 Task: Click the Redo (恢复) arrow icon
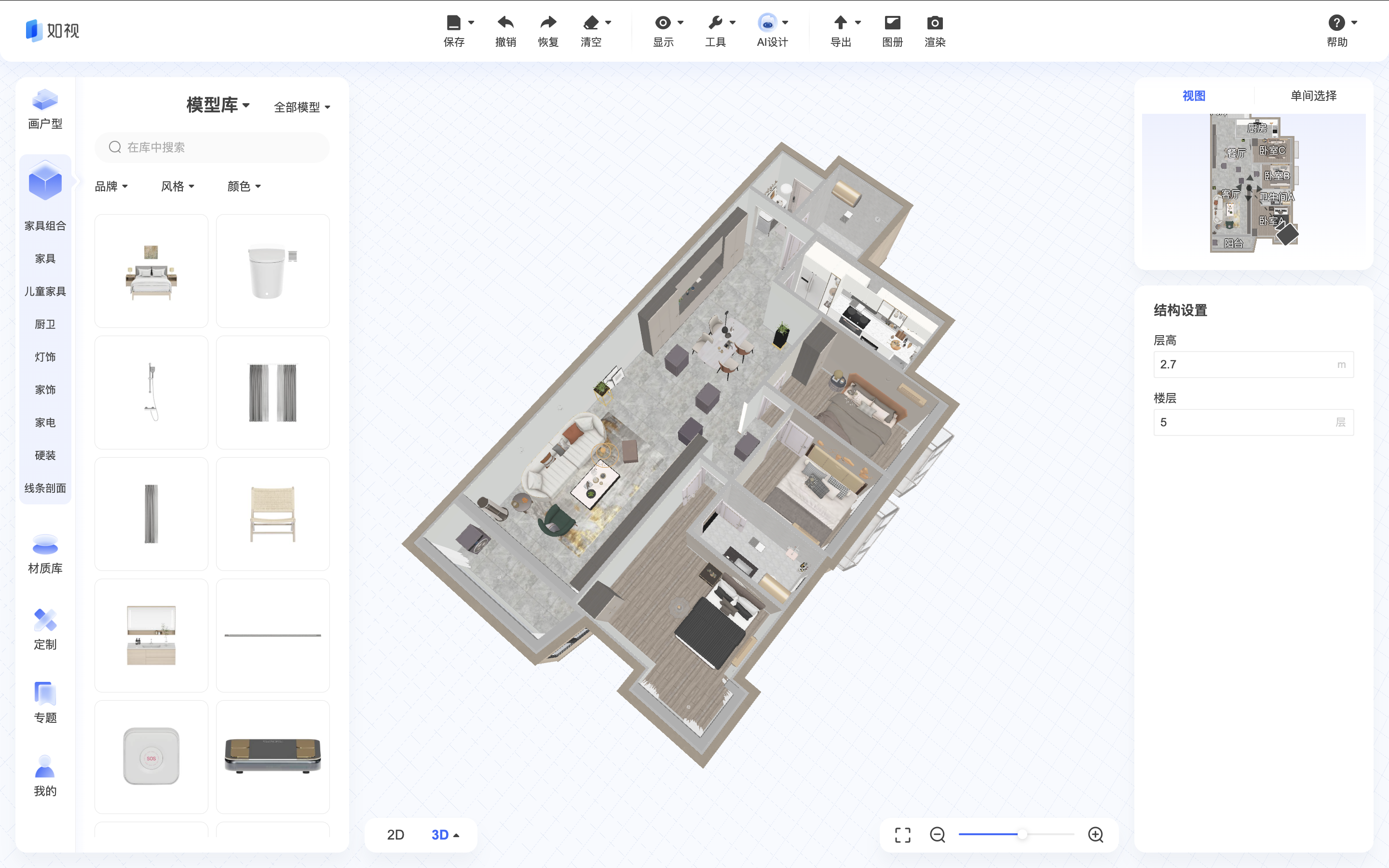(x=548, y=23)
